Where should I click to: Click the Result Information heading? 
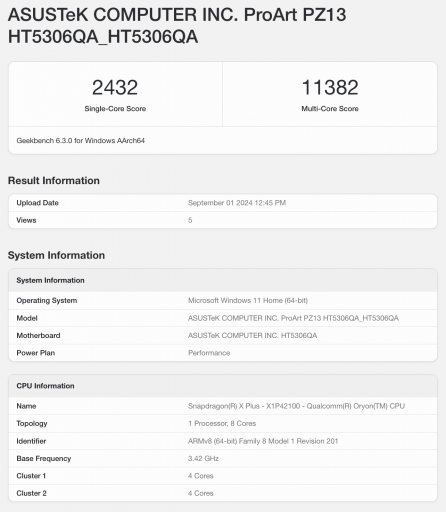click(x=54, y=181)
